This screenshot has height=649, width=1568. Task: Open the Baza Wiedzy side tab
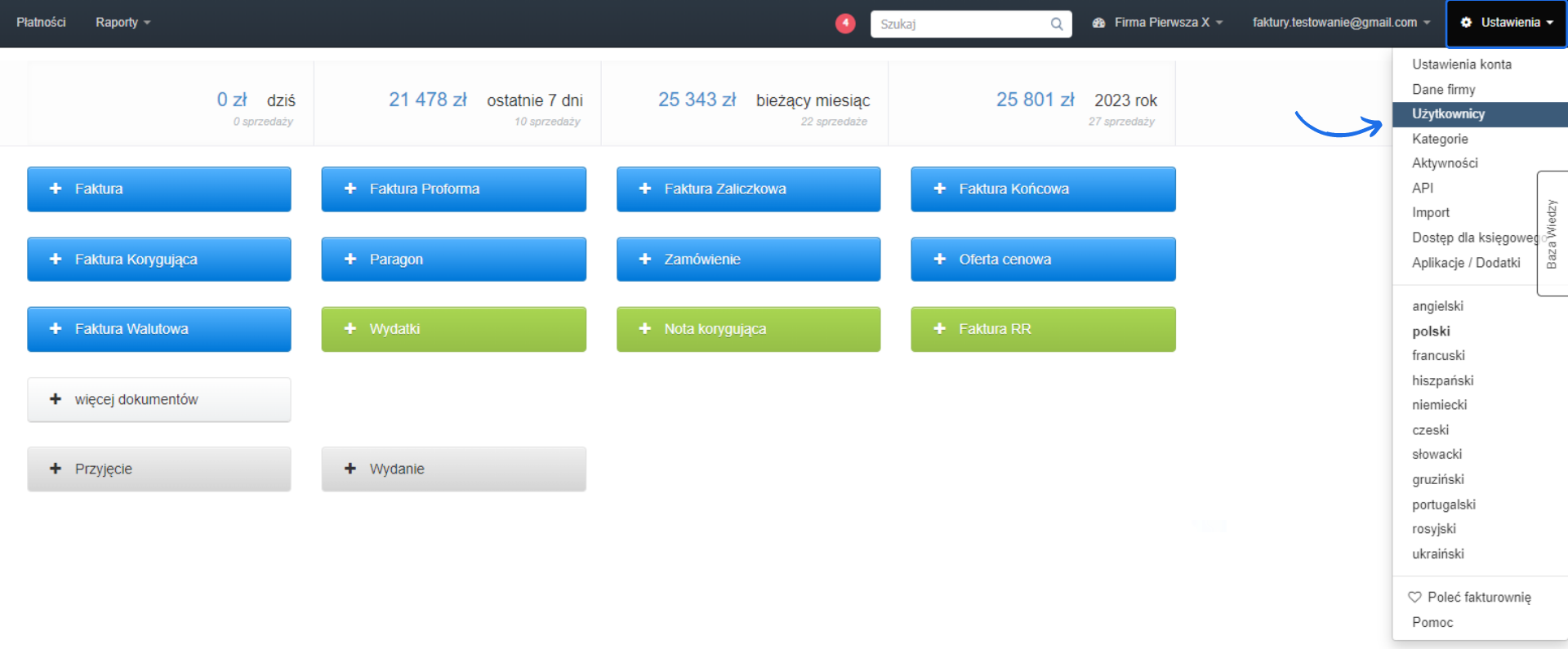point(1552,233)
